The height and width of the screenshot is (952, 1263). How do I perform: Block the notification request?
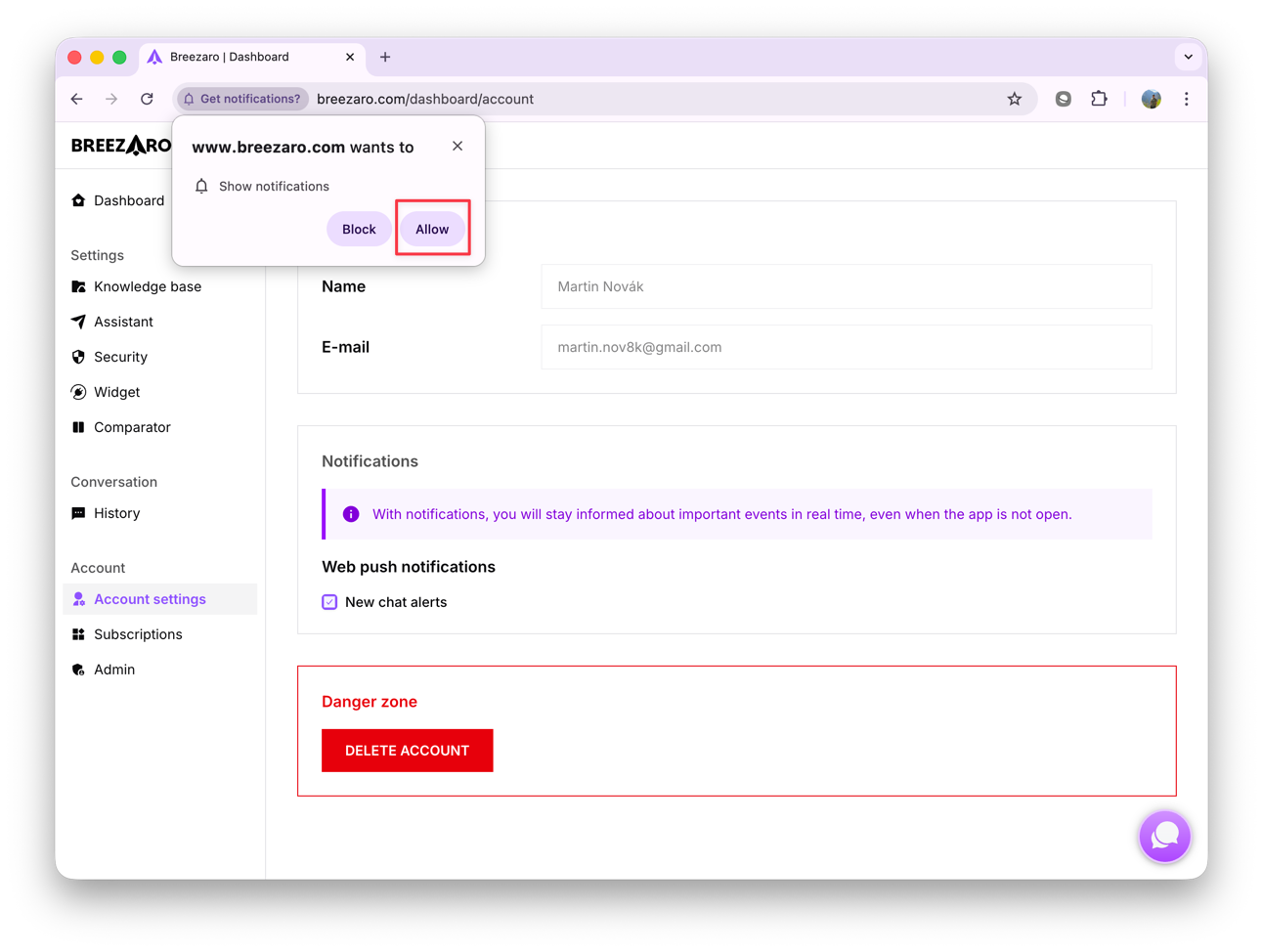coord(359,229)
